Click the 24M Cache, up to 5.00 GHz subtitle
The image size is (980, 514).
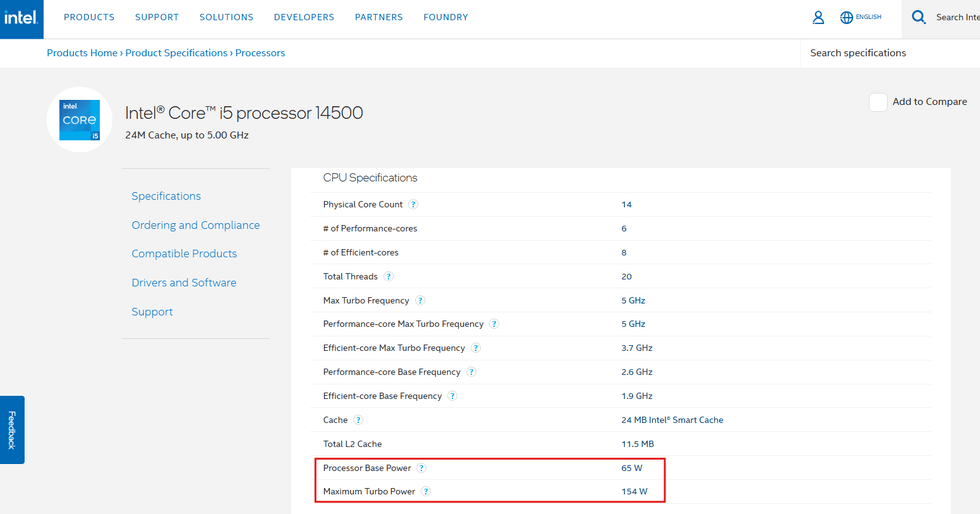click(x=187, y=135)
